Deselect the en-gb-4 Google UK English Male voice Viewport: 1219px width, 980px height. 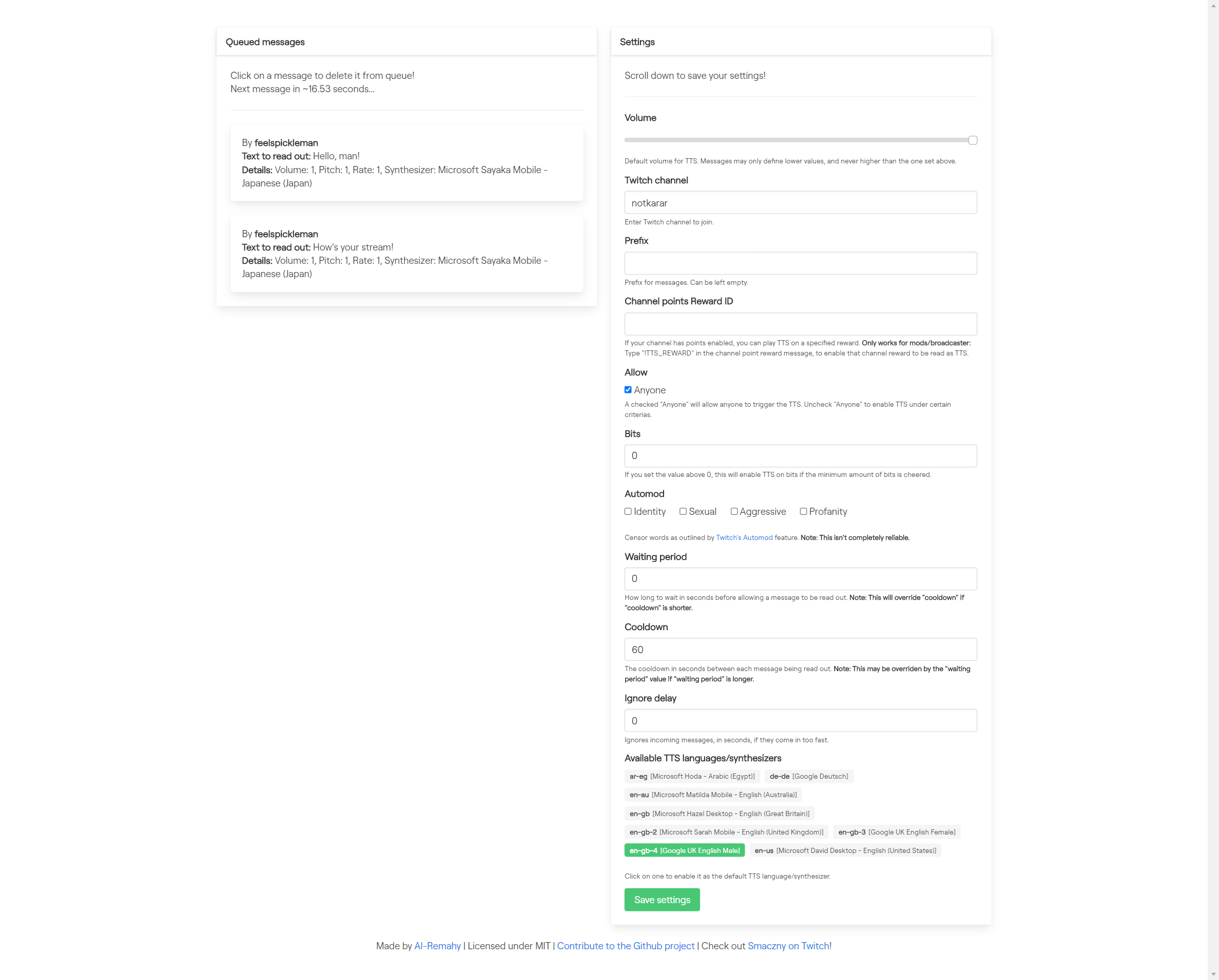point(684,850)
